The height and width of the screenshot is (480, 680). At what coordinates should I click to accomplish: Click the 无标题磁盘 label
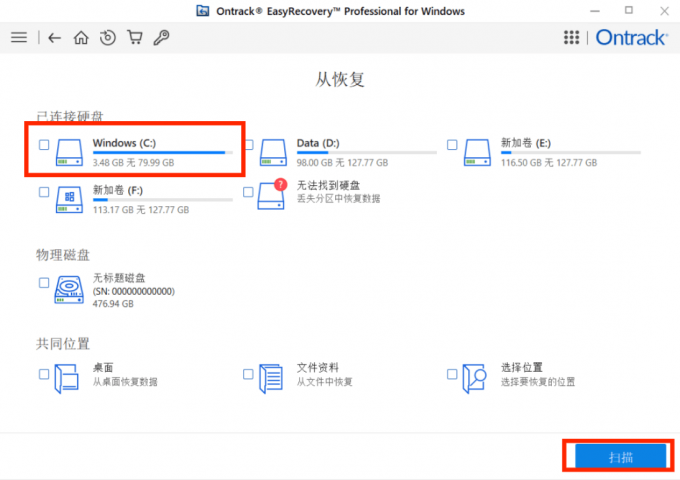click(x=119, y=278)
